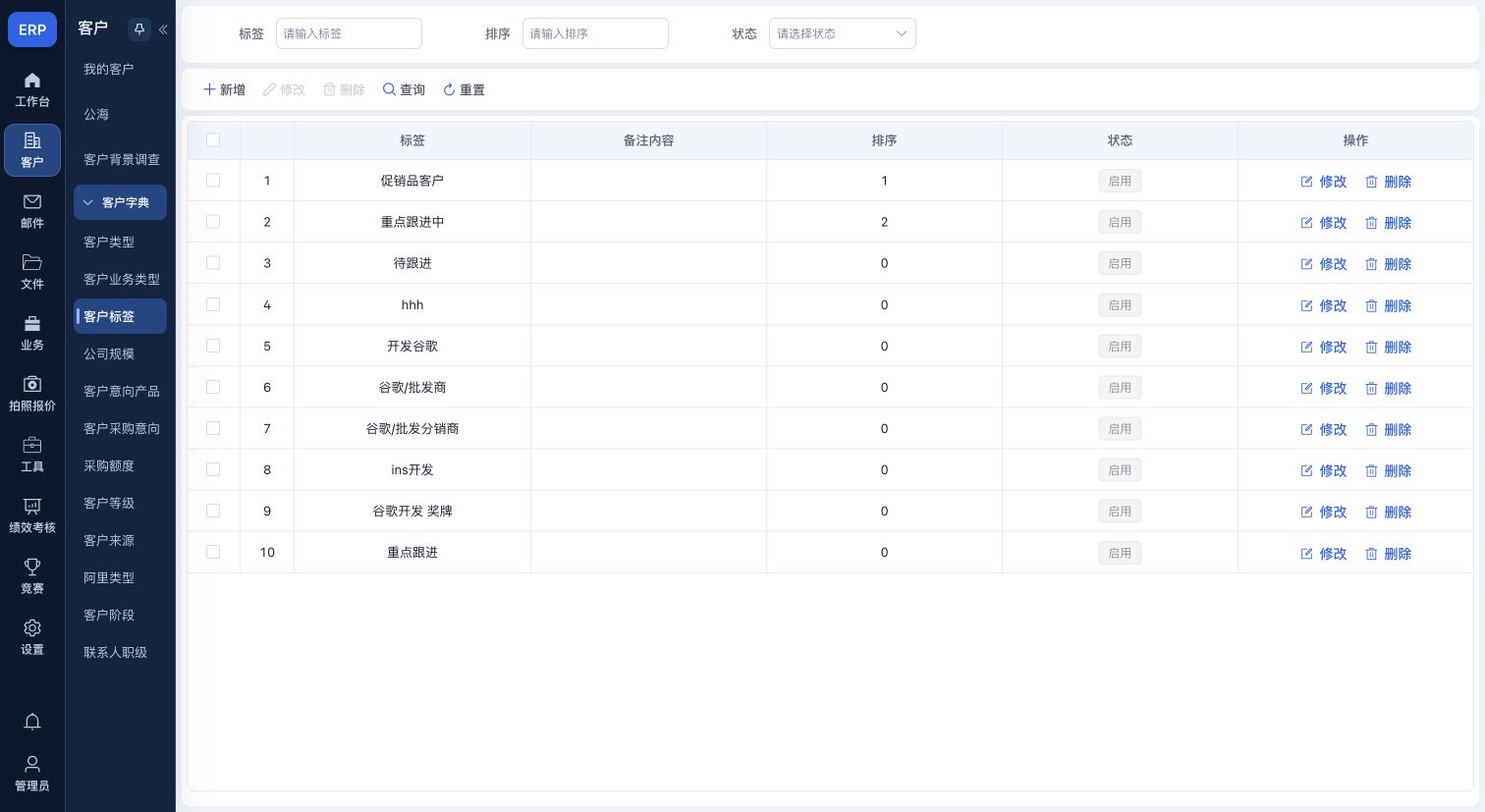Viewport: 1485px width, 812px height.
Task: Open the 设置 gear icon
Action: click(x=32, y=627)
